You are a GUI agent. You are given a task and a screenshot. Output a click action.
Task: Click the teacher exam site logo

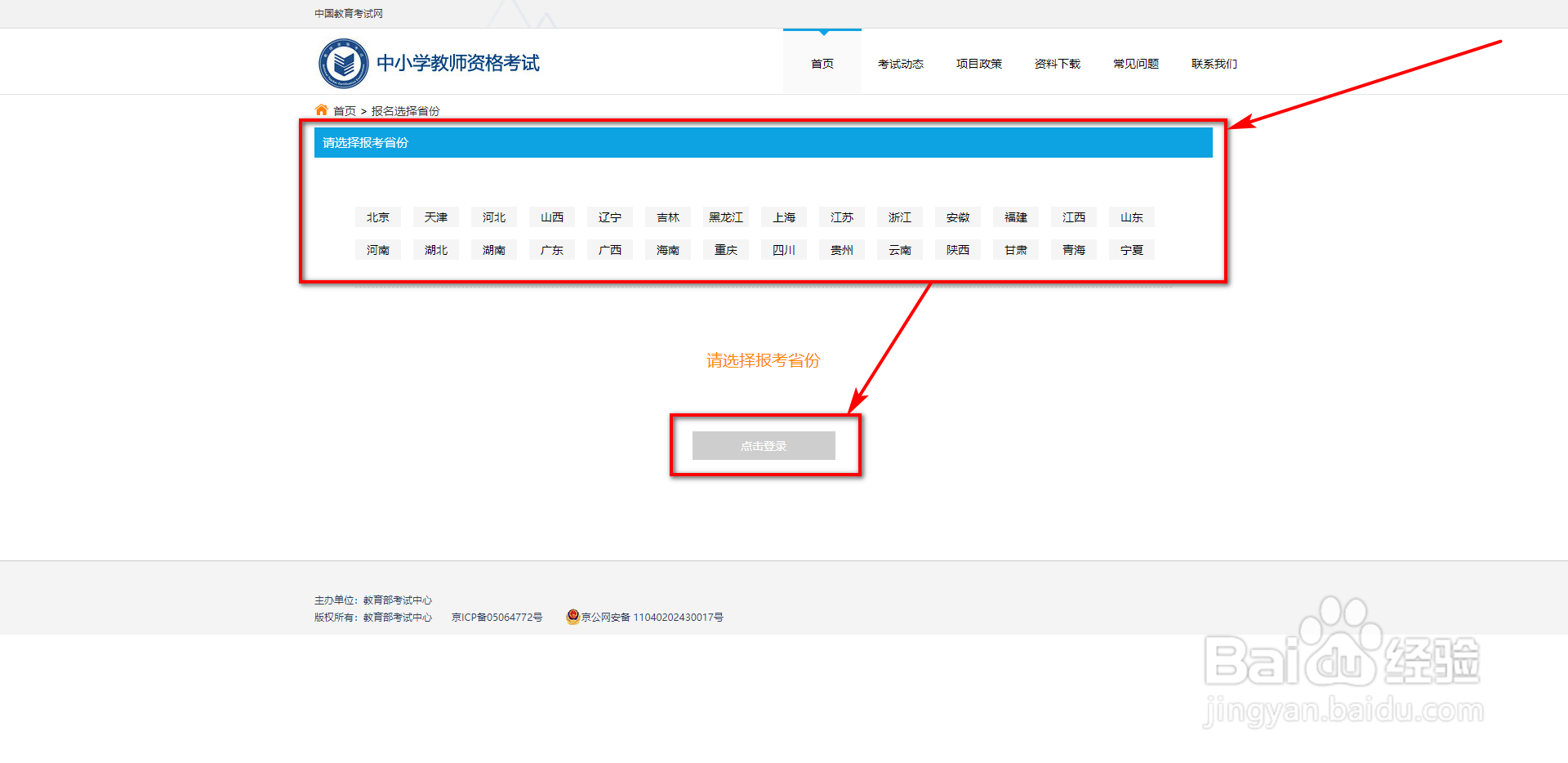click(x=429, y=62)
